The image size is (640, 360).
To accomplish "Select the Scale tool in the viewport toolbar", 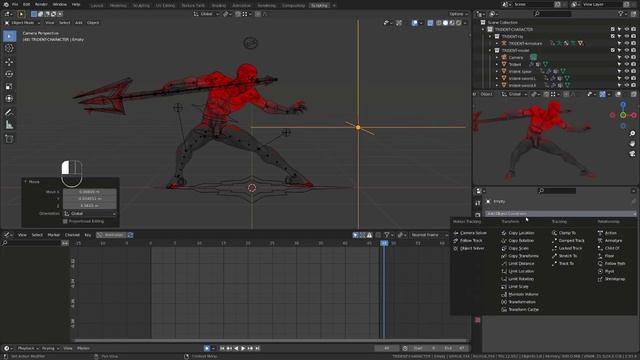I will click(9, 86).
